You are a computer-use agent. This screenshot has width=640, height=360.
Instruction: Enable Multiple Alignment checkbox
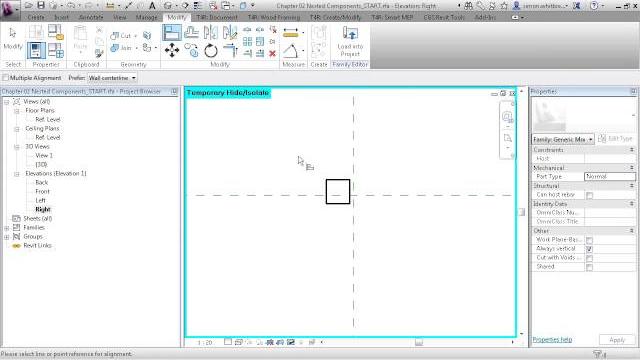pyautogui.click(x=5, y=78)
